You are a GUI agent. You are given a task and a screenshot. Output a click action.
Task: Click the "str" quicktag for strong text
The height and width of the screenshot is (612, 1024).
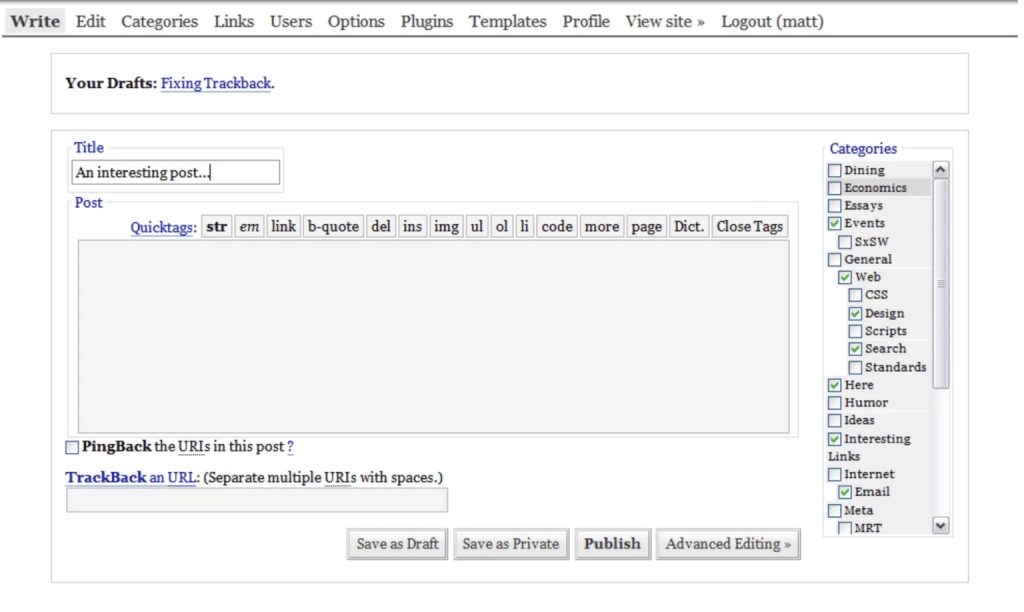click(216, 226)
